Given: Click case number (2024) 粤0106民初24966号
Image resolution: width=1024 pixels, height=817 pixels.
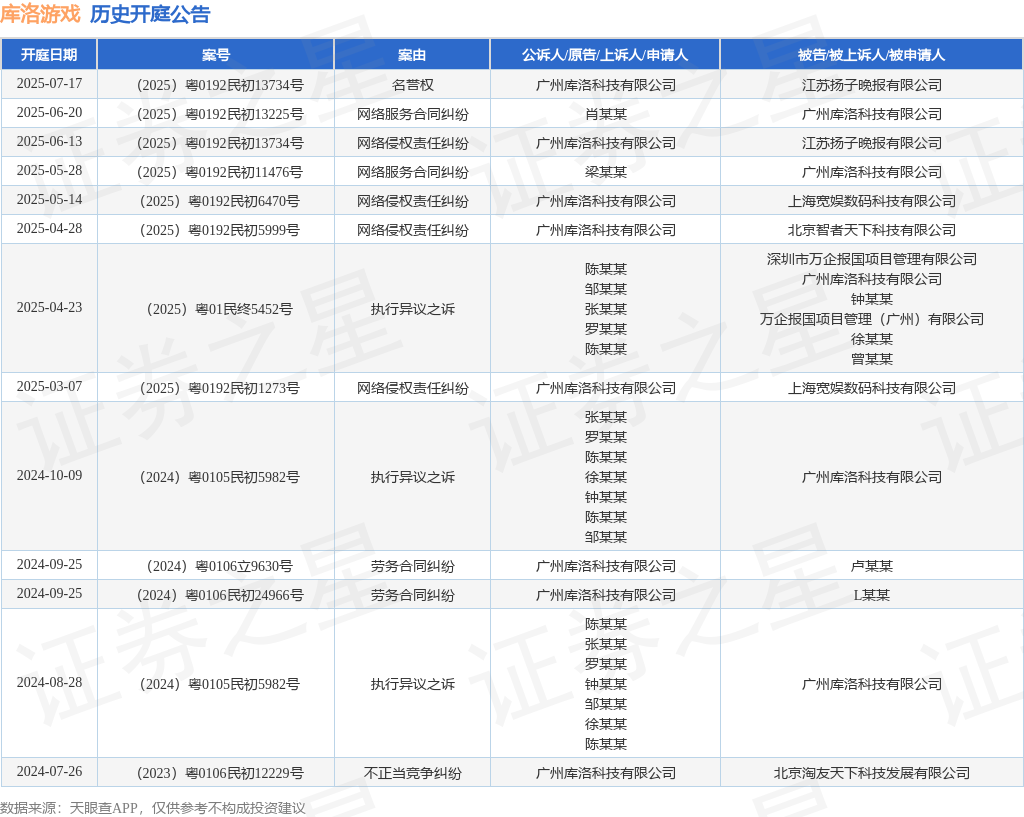Looking at the screenshot, I should pos(219,595).
